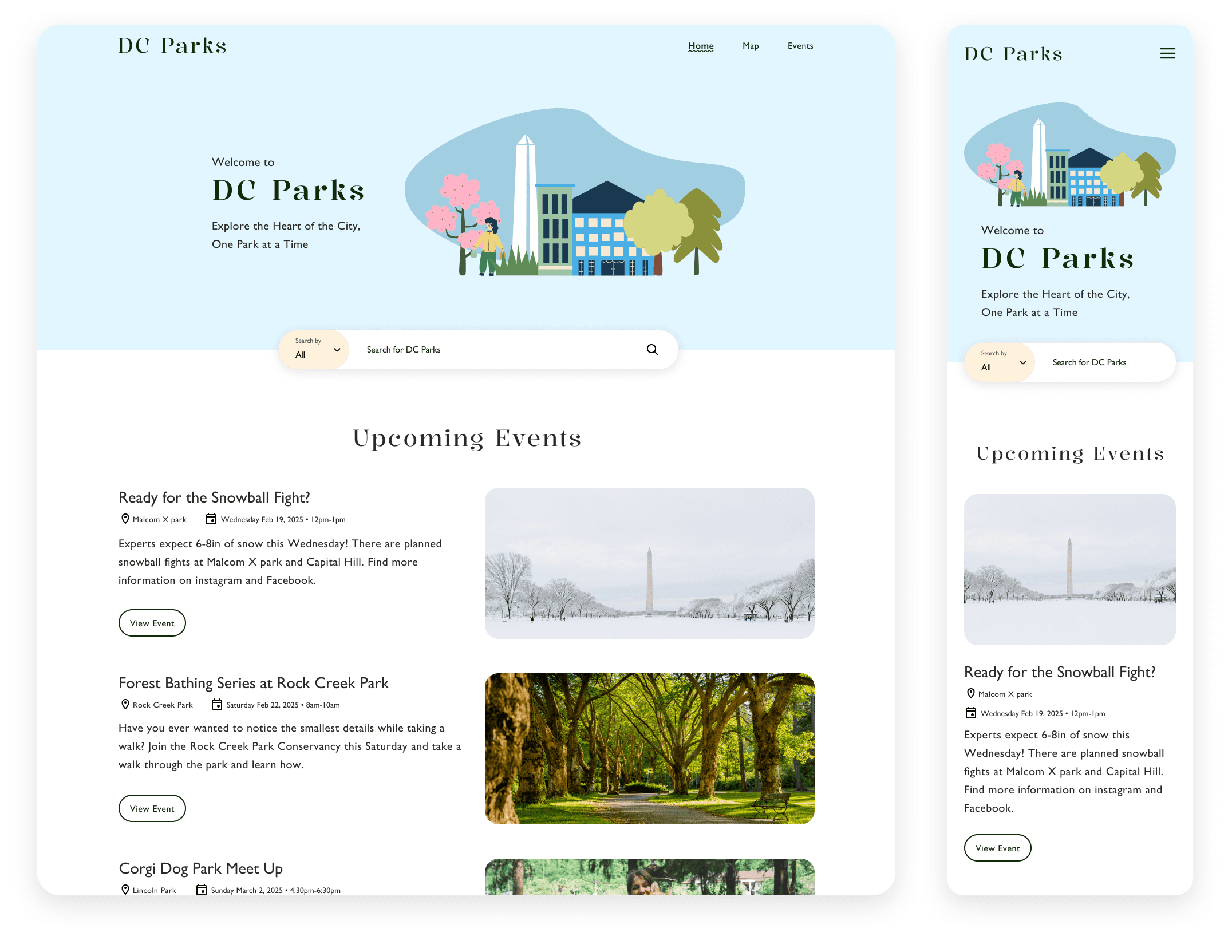1232x952 pixels.
Task: Click View Event for Forest Bathing Series
Action: click(x=152, y=808)
